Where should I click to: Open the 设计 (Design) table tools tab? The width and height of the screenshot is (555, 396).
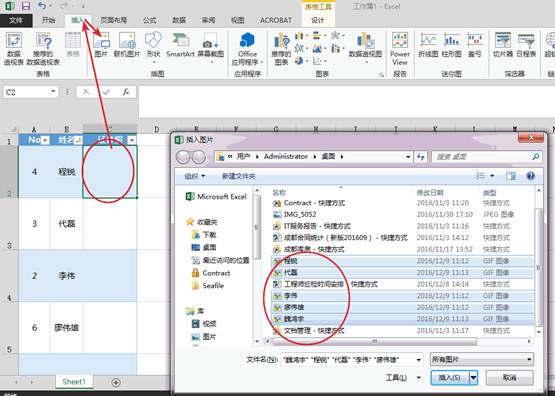pos(317,20)
